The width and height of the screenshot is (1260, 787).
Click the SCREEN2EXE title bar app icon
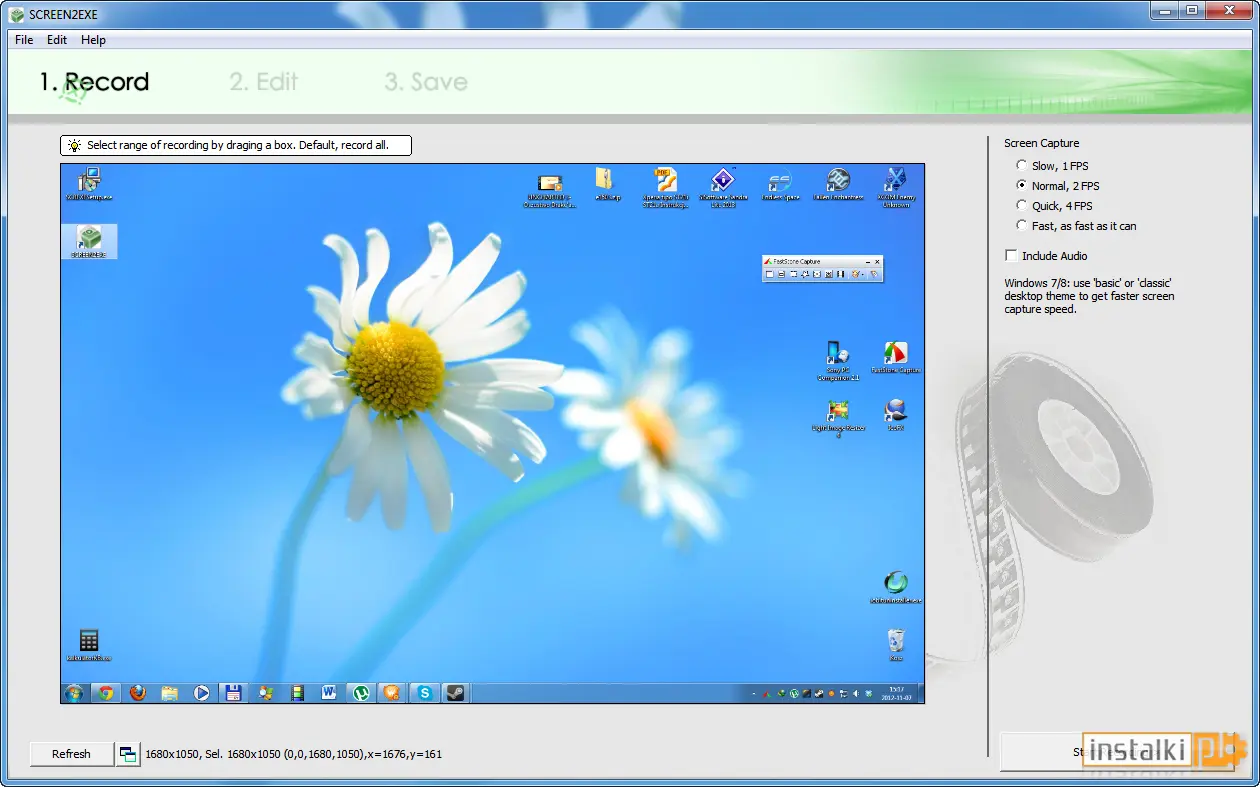pos(16,14)
